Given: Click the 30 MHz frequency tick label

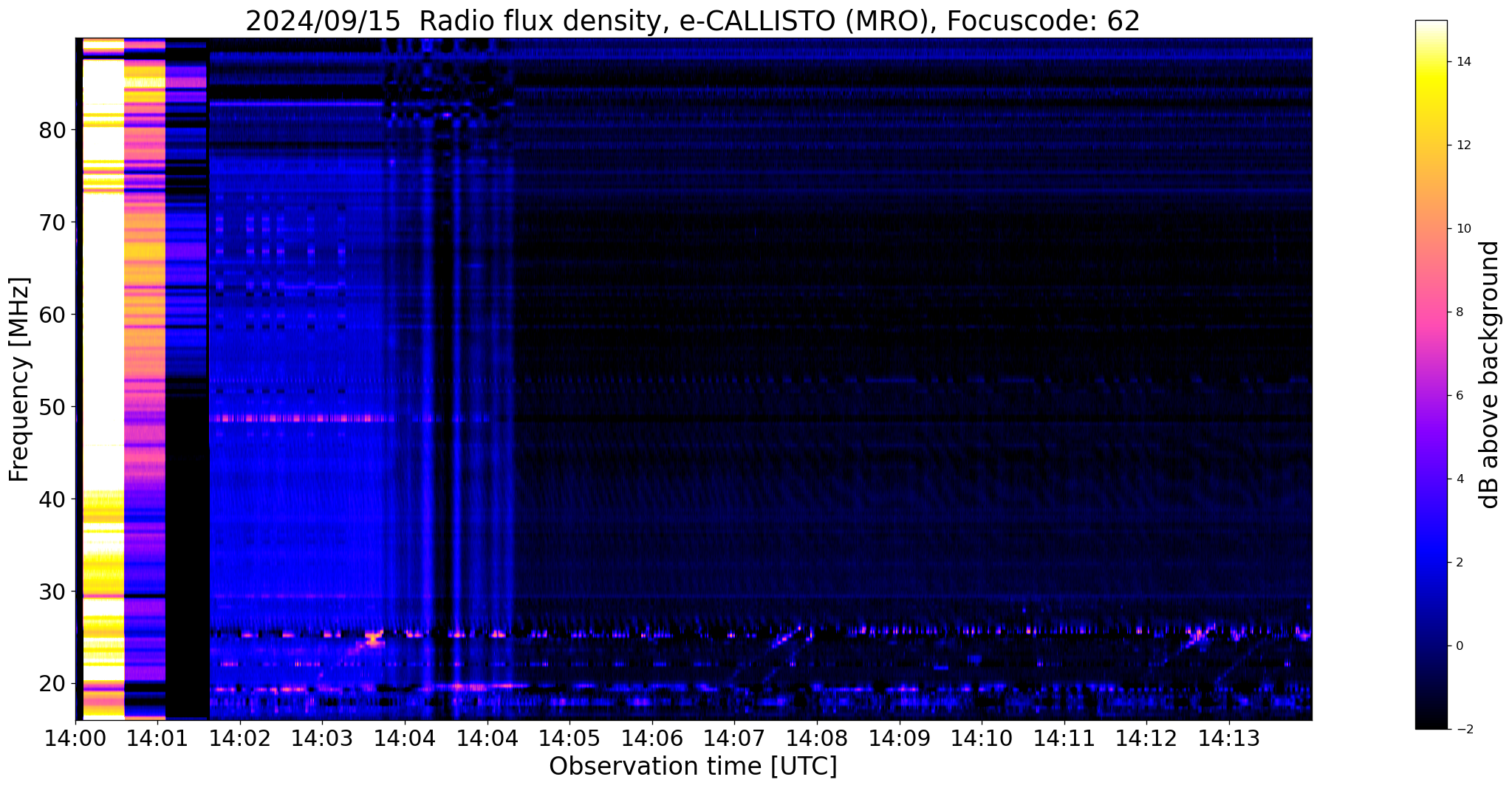Looking at the screenshot, I should [52, 592].
